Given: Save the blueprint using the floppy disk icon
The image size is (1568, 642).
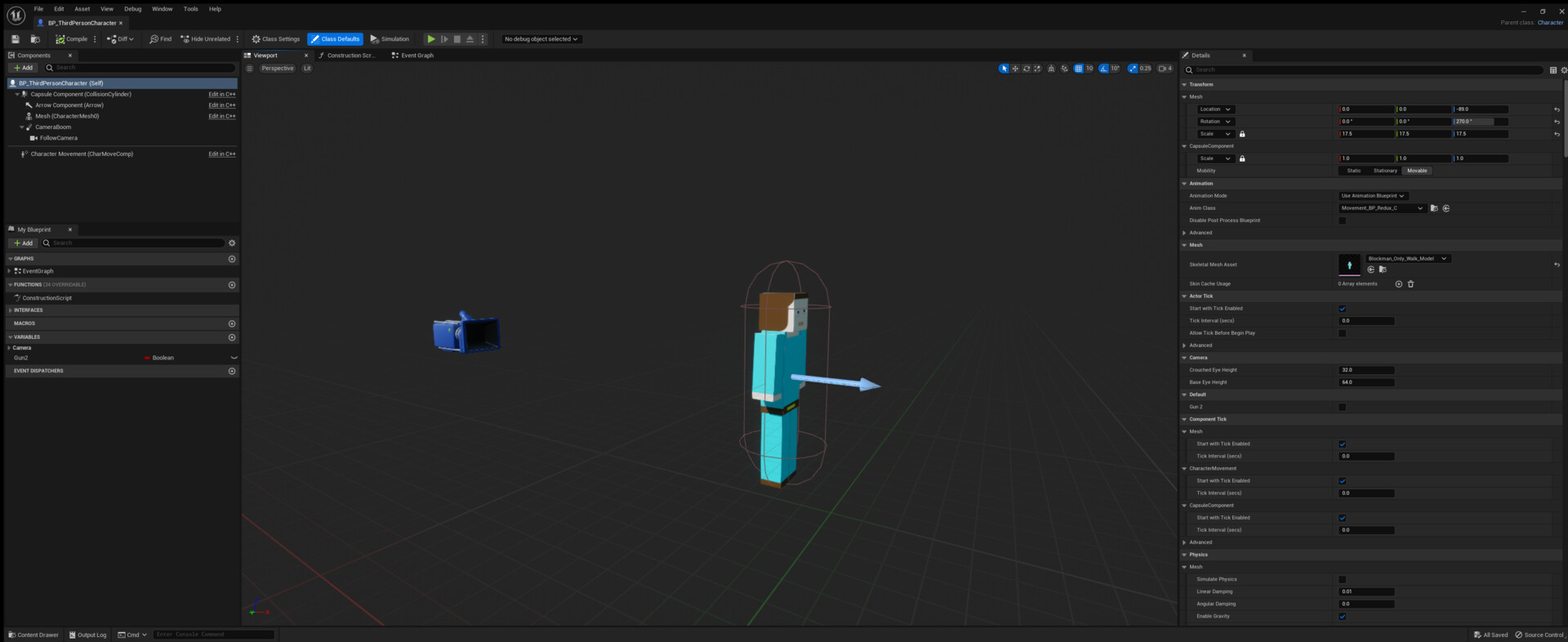Looking at the screenshot, I should tap(15, 39).
